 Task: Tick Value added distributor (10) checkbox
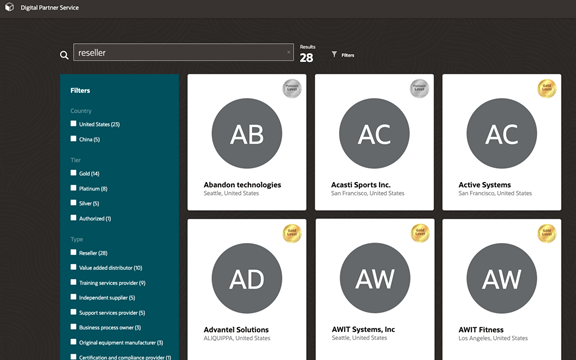73,267
